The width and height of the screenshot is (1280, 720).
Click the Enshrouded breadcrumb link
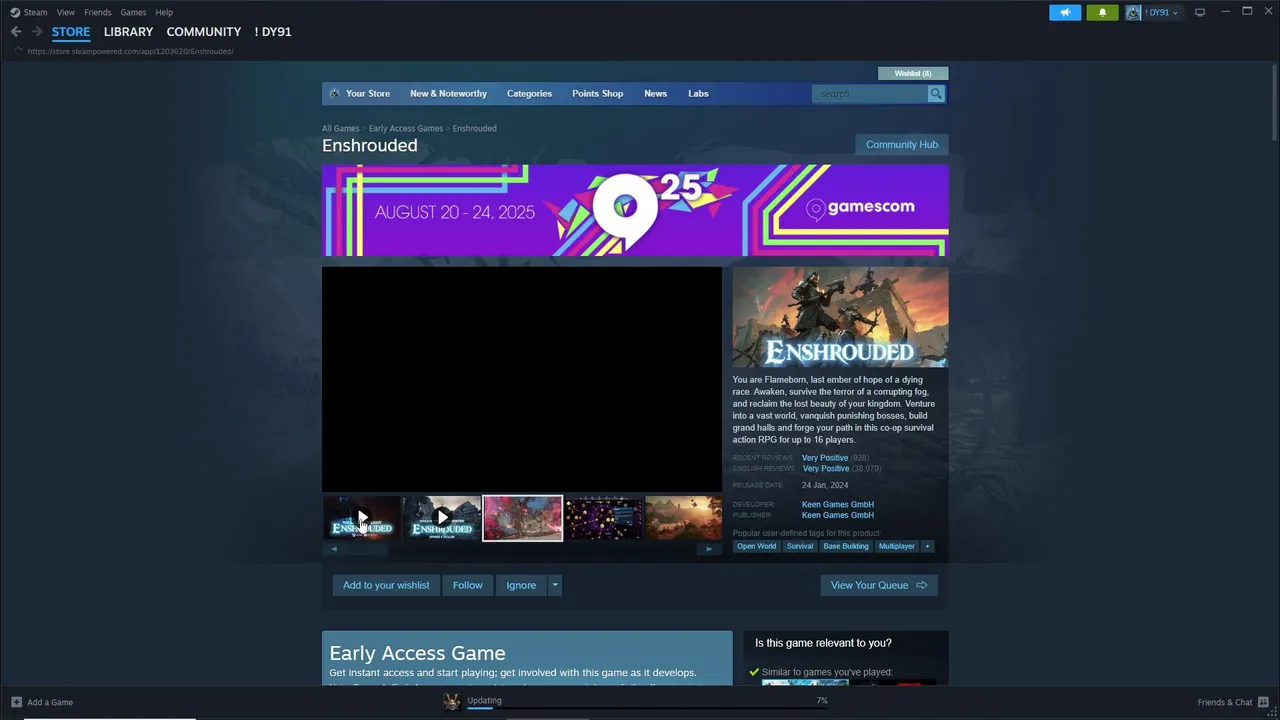click(x=475, y=128)
